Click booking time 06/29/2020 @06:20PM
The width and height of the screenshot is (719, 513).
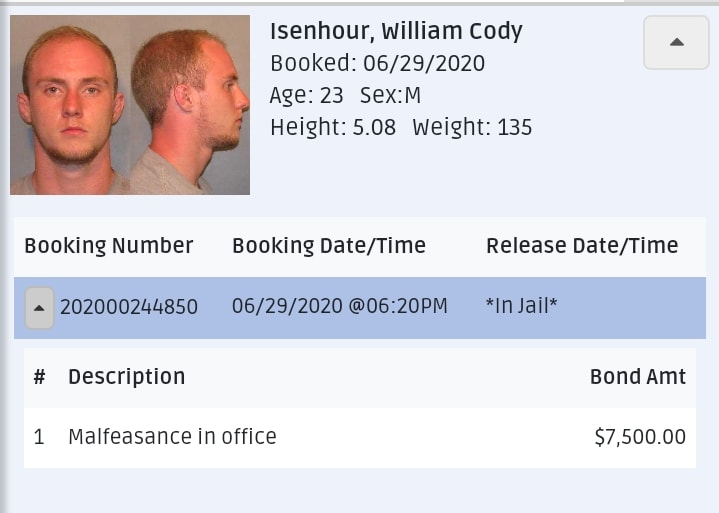[x=339, y=306]
